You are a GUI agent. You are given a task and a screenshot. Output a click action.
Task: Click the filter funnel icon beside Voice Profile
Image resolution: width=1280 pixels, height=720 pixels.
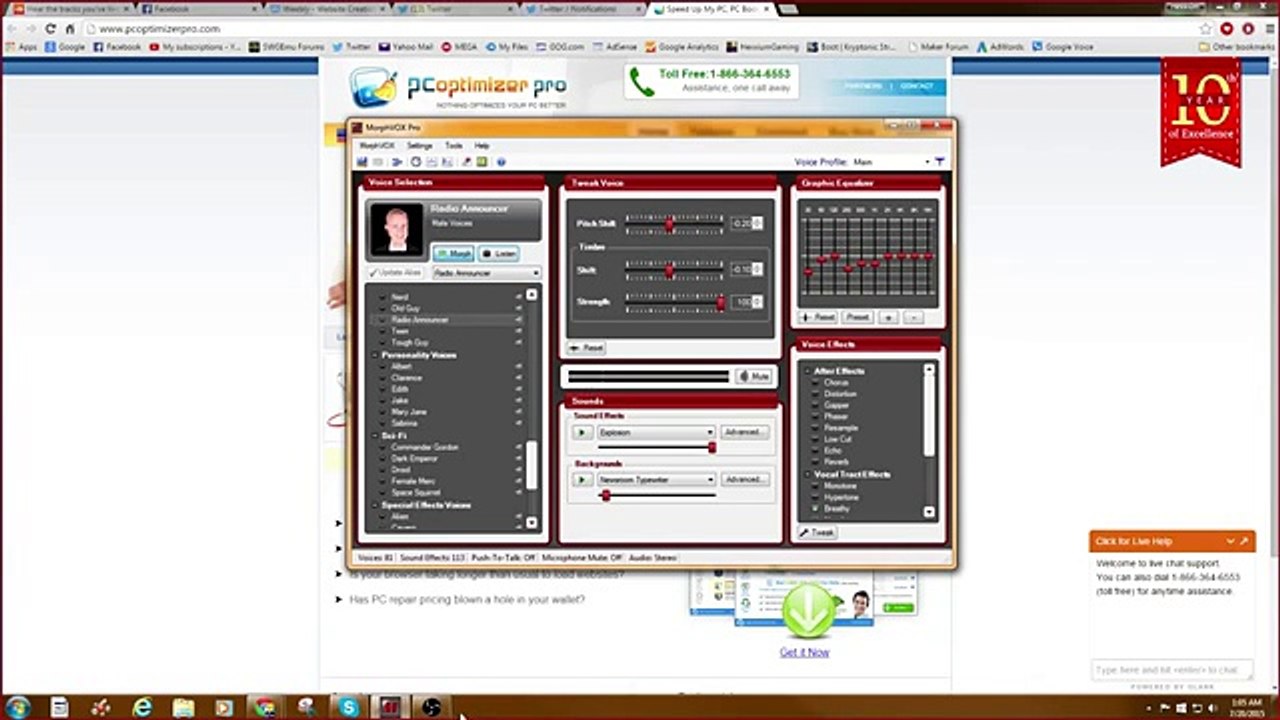coord(939,161)
